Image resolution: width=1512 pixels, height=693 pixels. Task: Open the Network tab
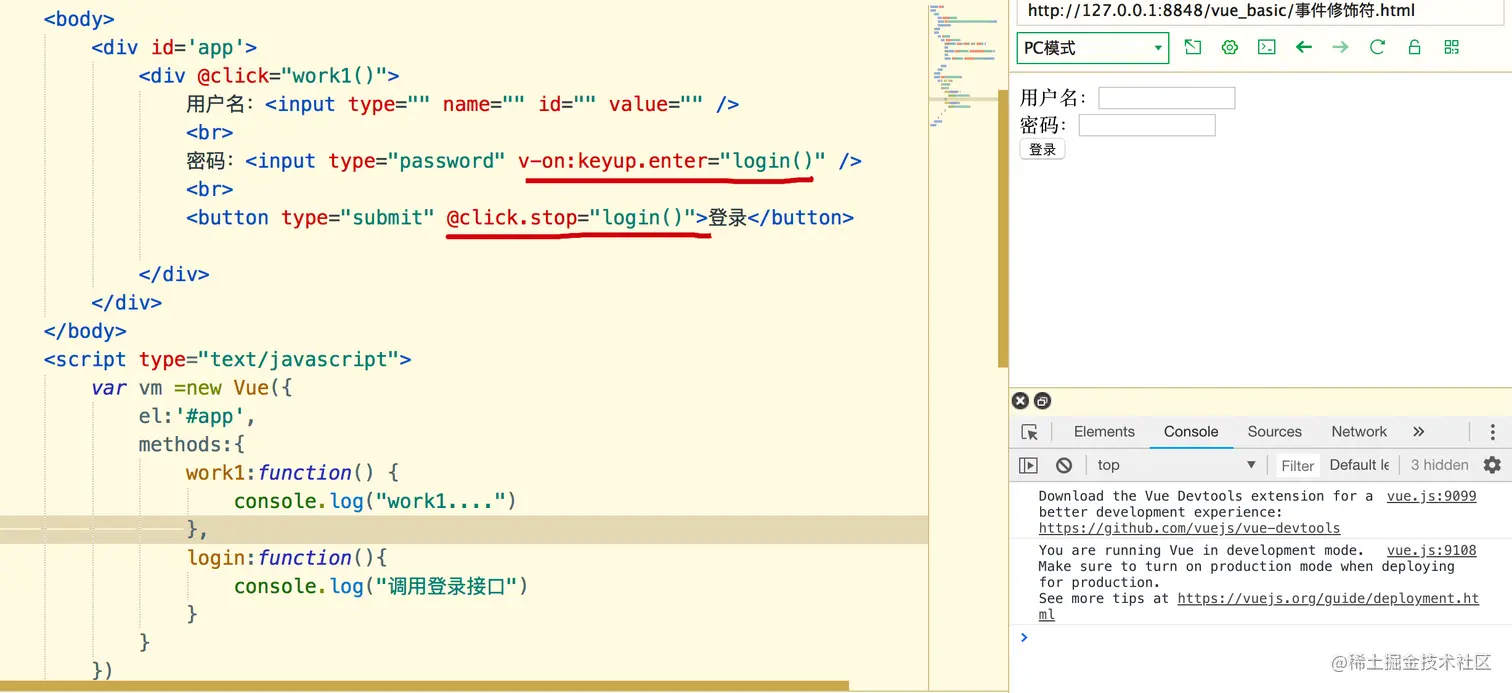click(1359, 432)
